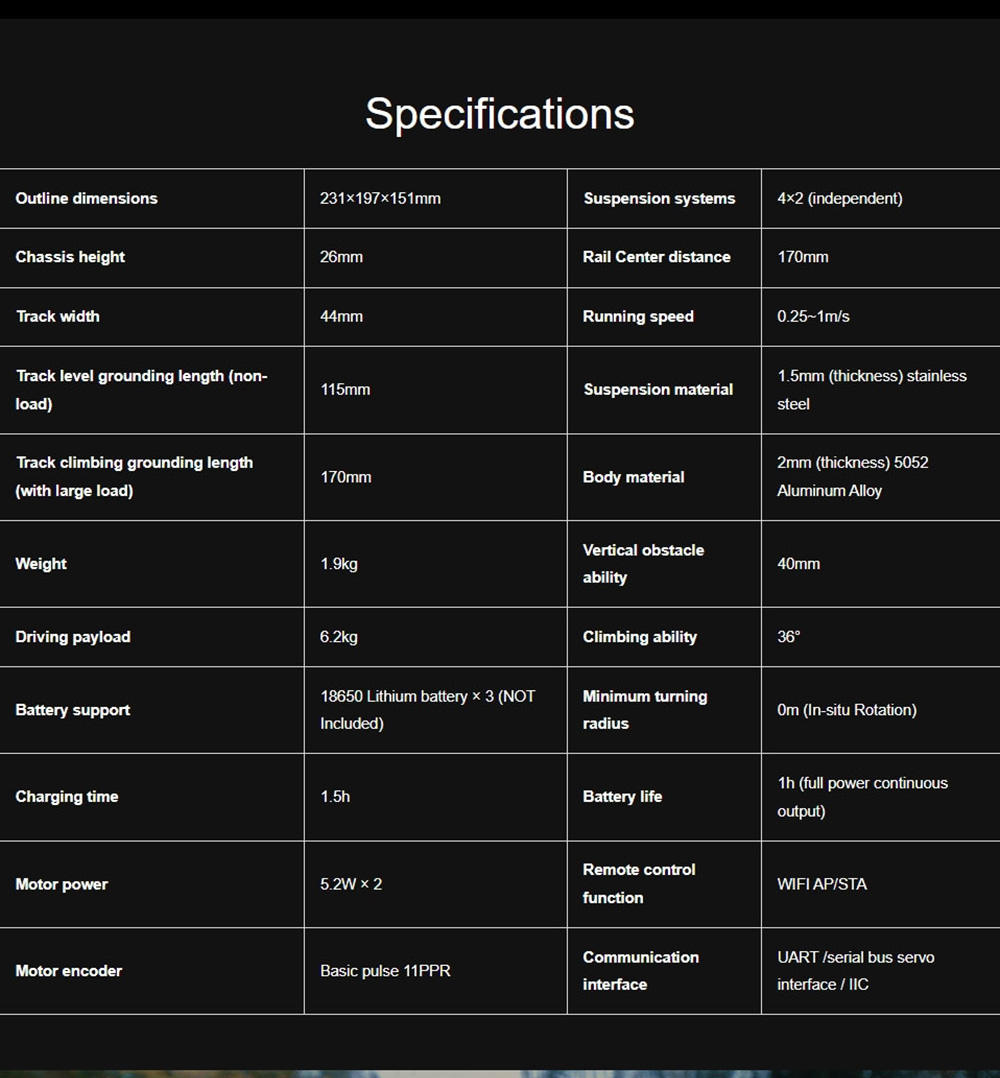Select the 231×197×151mm dimensions value
1000x1078 pixels.
(x=380, y=198)
